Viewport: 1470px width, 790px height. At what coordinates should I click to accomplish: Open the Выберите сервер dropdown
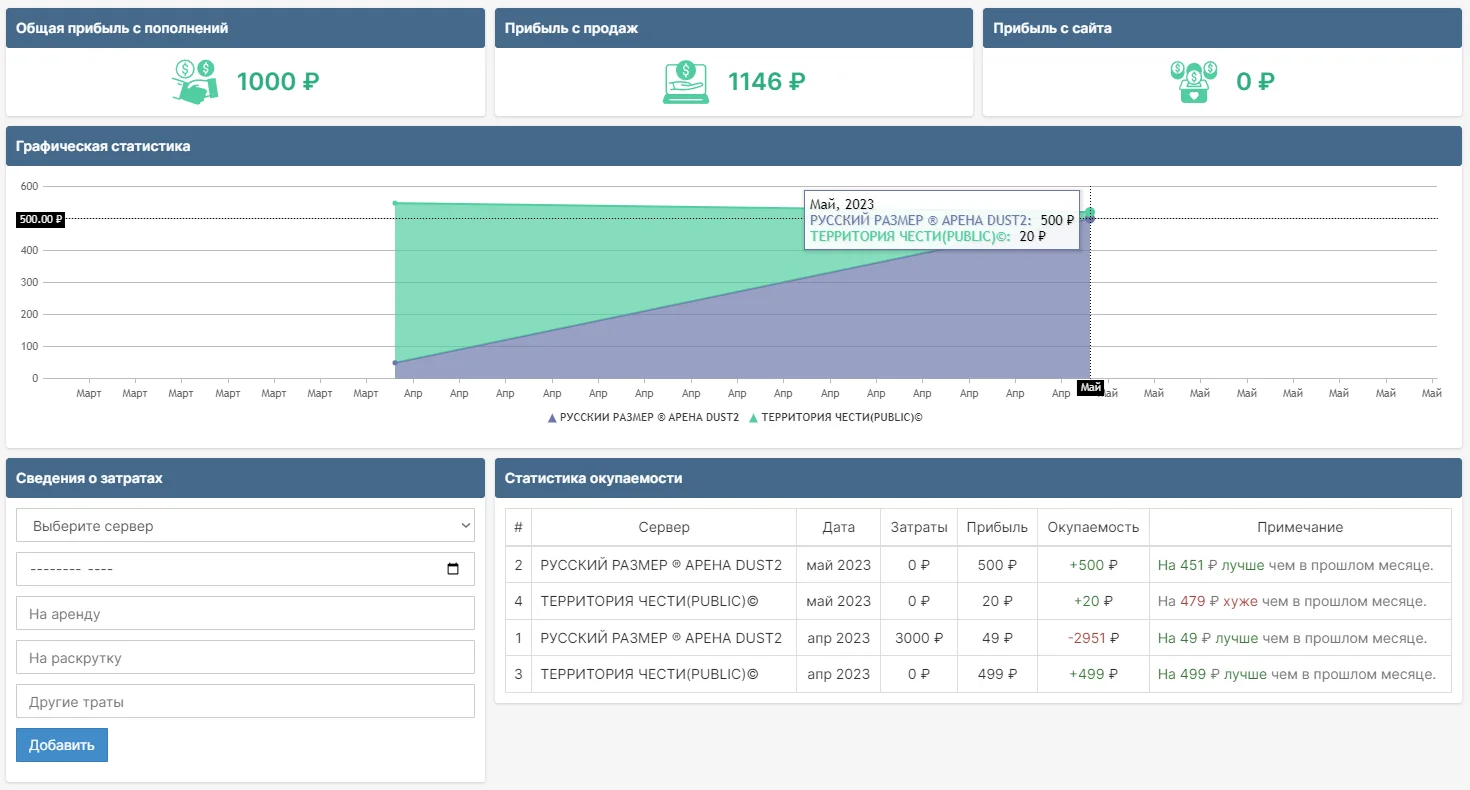[245, 525]
